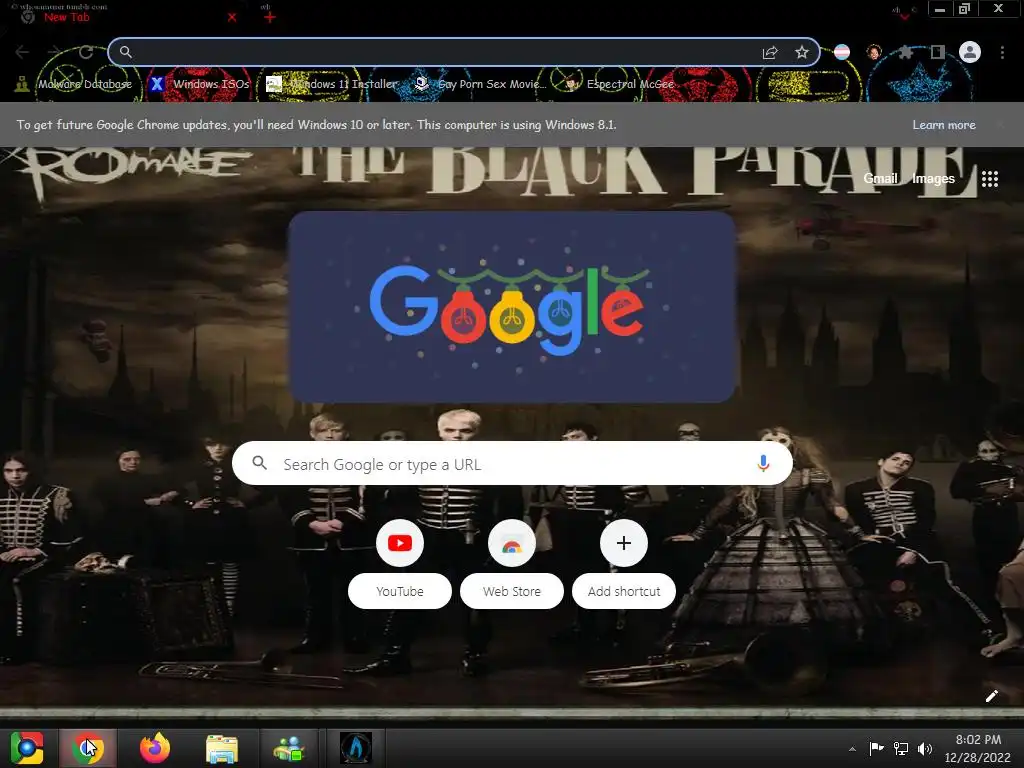Open the striped flag extension icon
Image resolution: width=1024 pixels, height=768 pixels.
(842, 52)
